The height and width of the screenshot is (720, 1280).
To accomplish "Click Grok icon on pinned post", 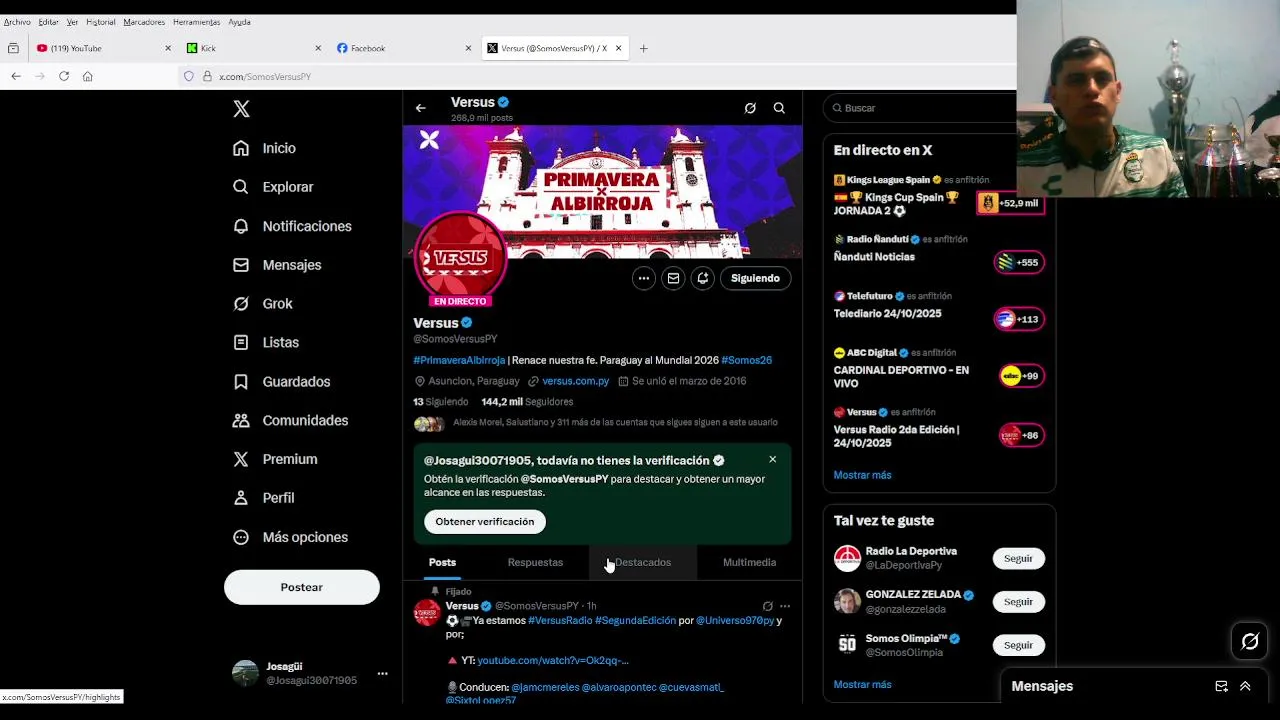I will point(767,606).
